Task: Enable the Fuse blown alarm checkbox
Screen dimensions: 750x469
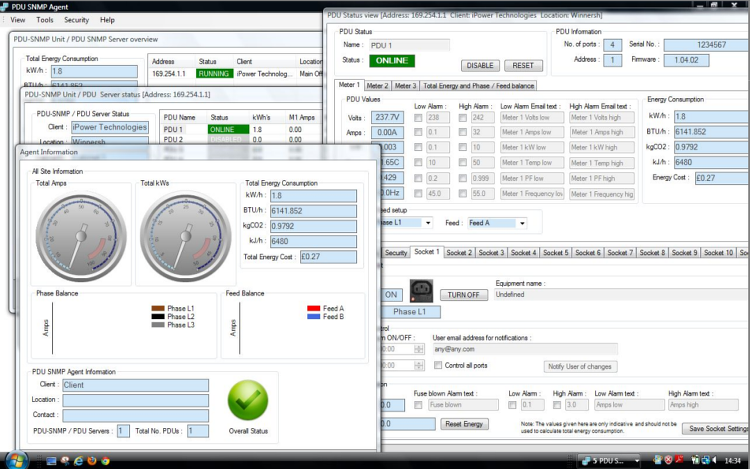Action: (x=418, y=405)
